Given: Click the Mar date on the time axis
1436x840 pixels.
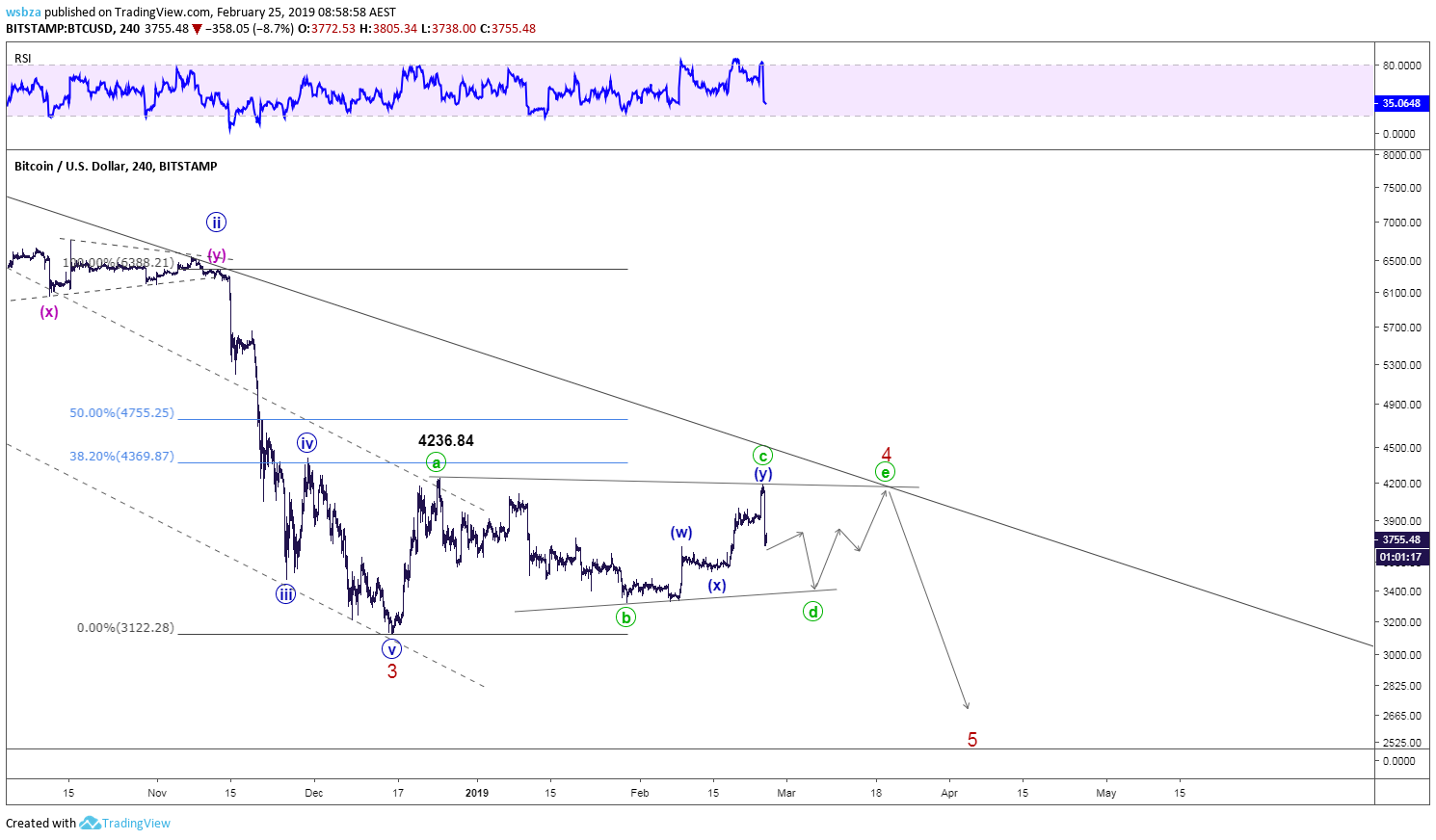Looking at the screenshot, I should (786, 793).
